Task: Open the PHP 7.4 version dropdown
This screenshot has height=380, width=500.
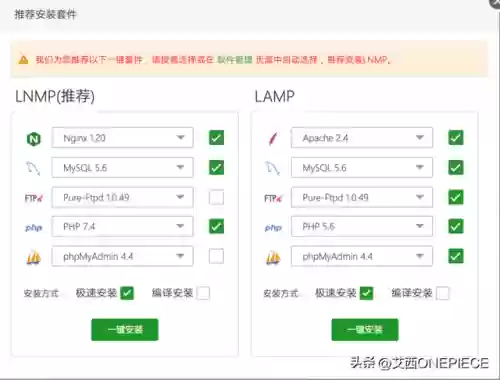Action: coord(122,227)
